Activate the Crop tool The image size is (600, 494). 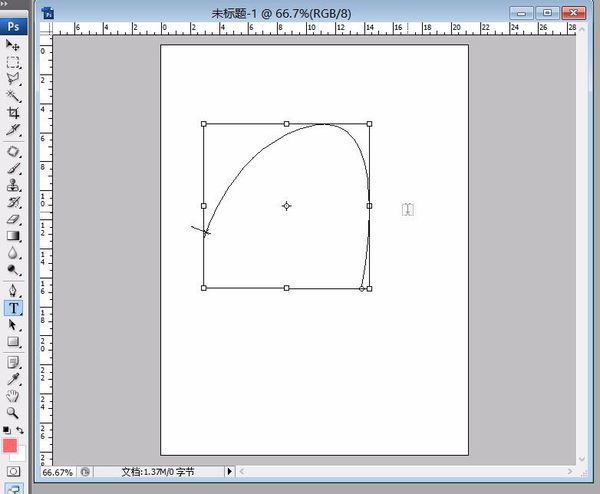click(x=13, y=113)
